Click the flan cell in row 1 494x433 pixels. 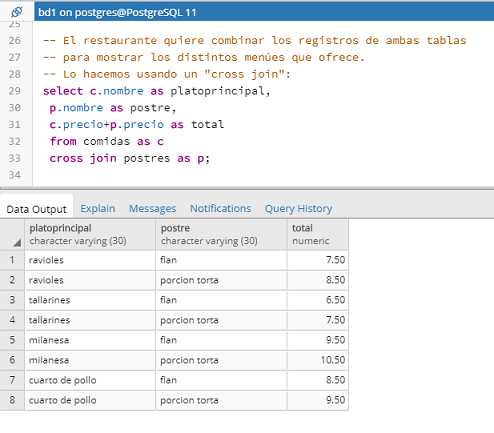pyautogui.click(x=221, y=260)
